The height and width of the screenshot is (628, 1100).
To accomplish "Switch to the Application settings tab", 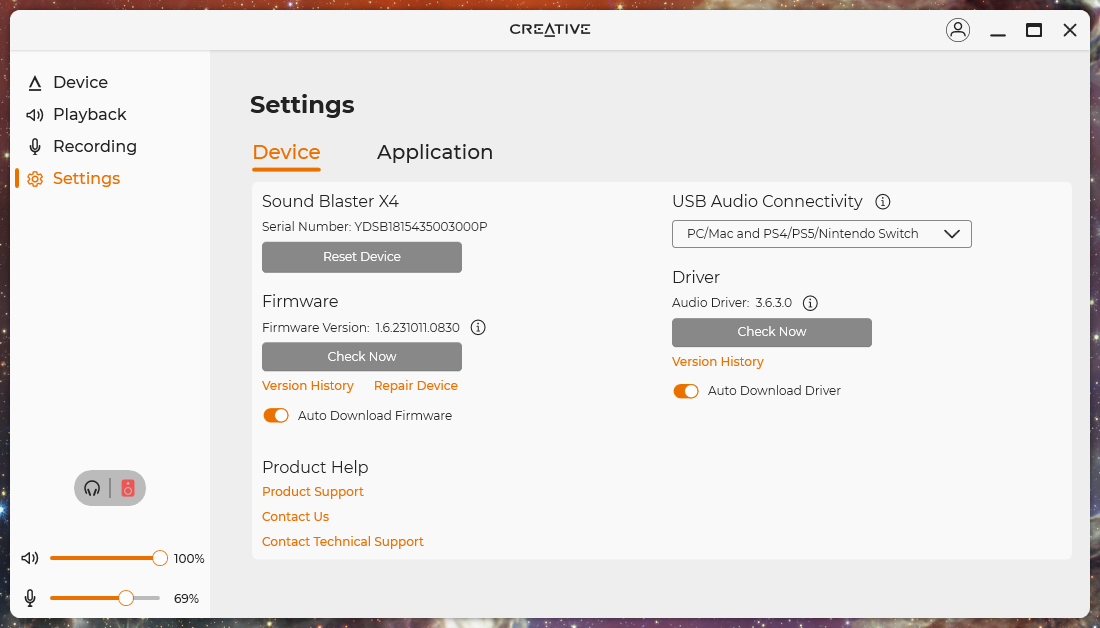I will click(435, 152).
